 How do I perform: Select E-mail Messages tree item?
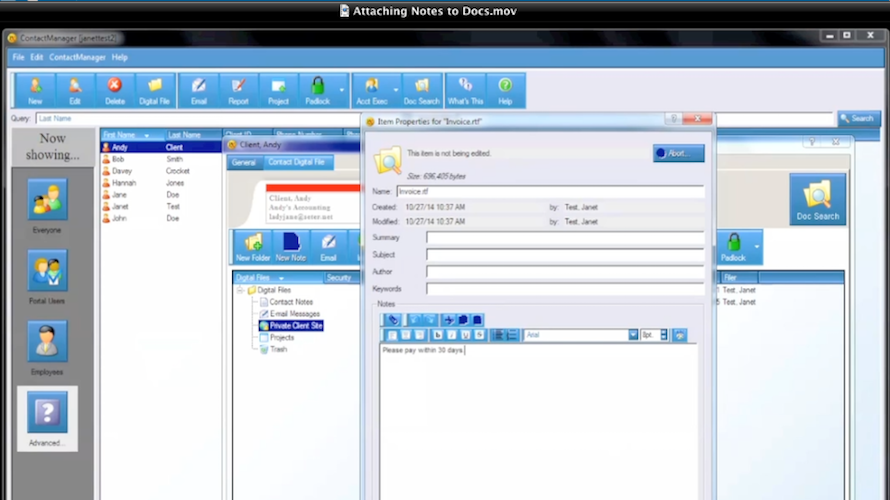point(289,314)
